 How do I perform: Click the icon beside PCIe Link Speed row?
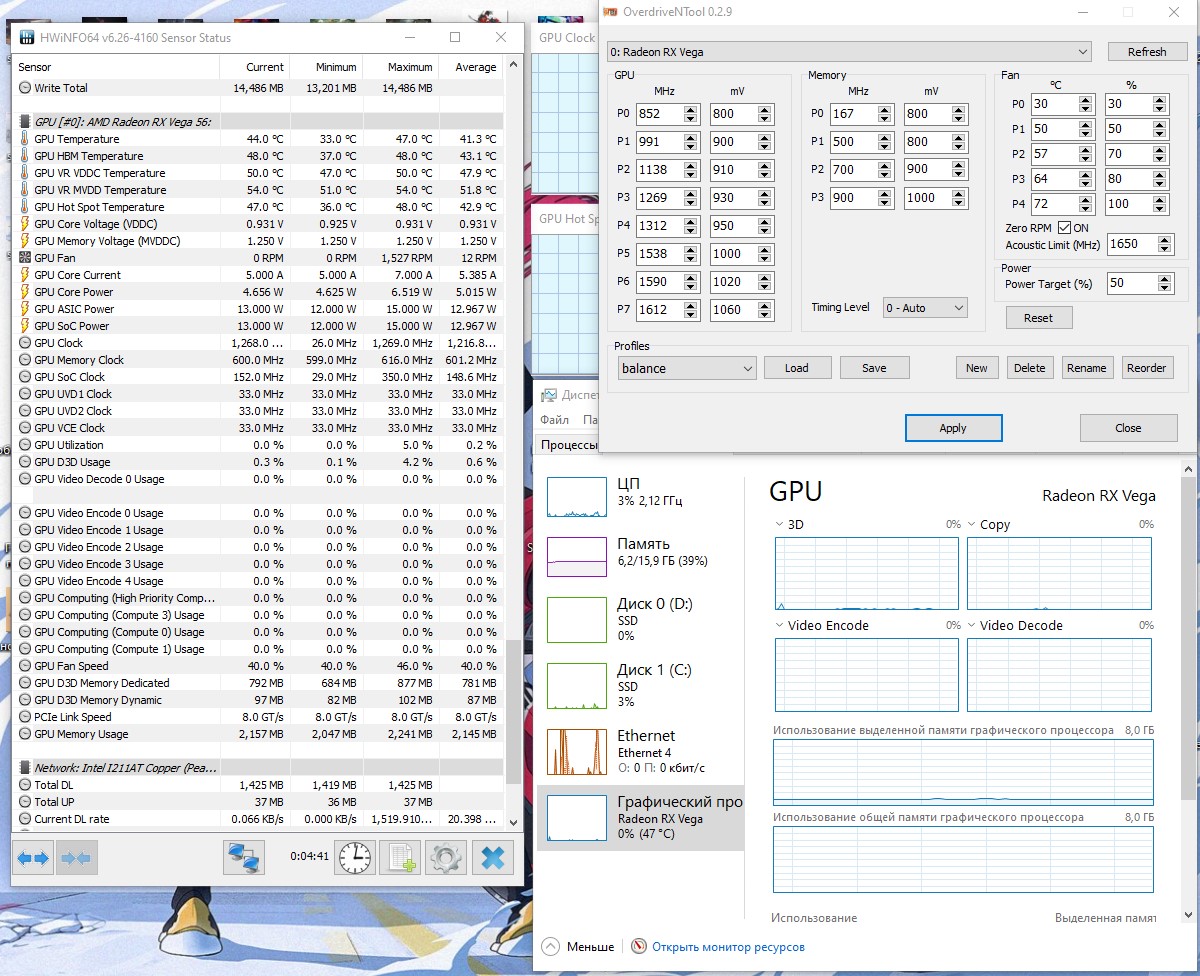point(25,717)
